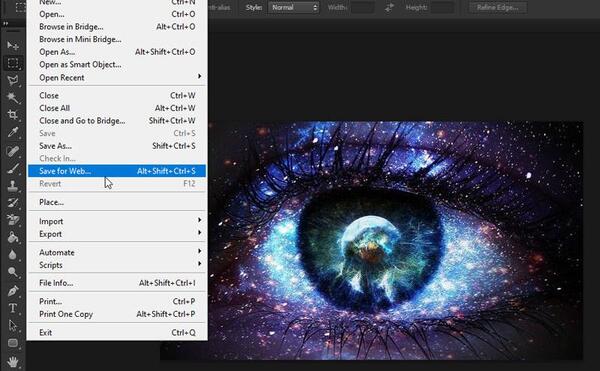Select the Crop tool
The width and height of the screenshot is (600, 371).
point(13,114)
